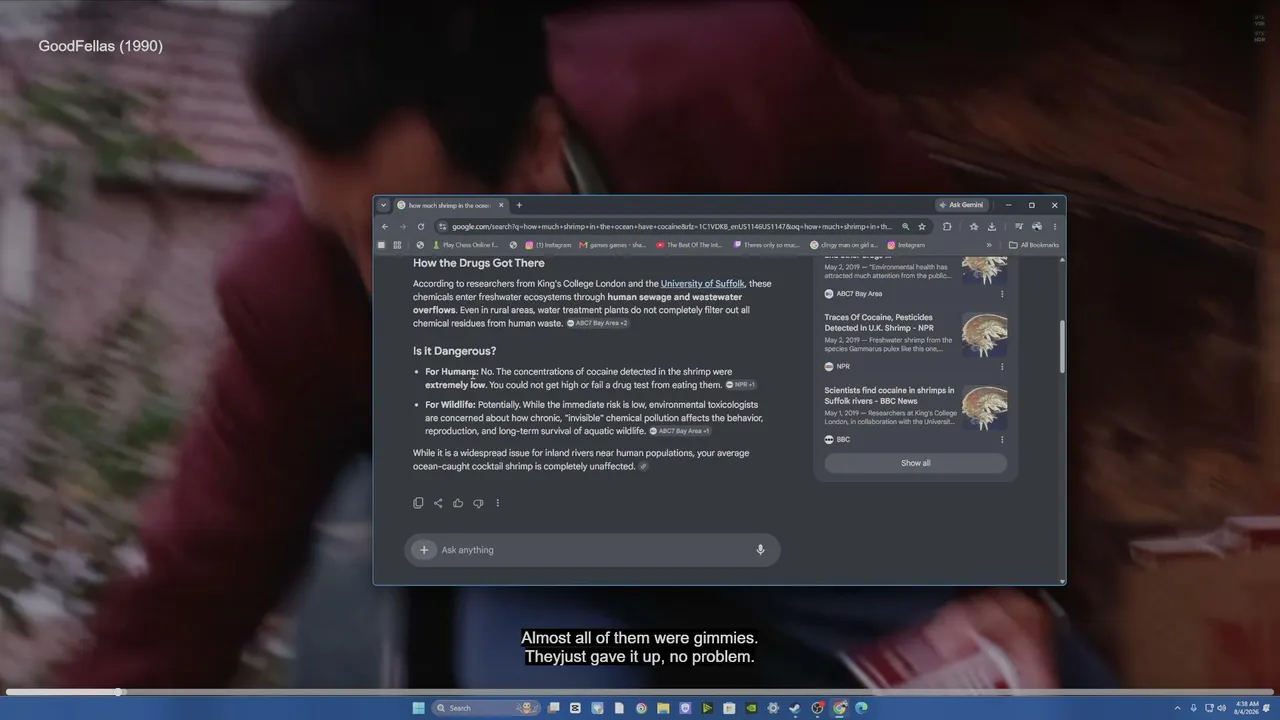Click the 'How the Drugs Got There' heading
1280x720 pixels.
coord(479,263)
